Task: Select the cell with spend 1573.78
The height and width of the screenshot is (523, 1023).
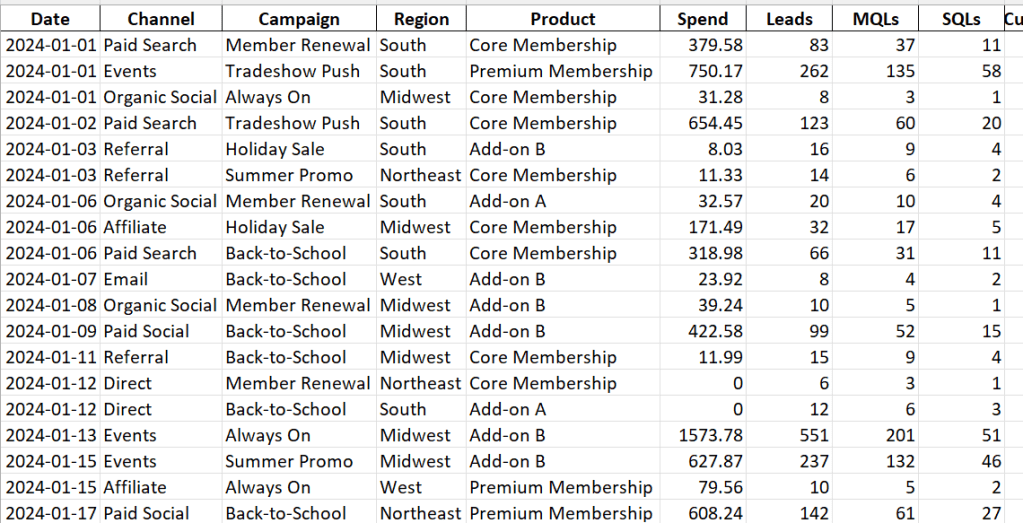Action: (x=703, y=435)
